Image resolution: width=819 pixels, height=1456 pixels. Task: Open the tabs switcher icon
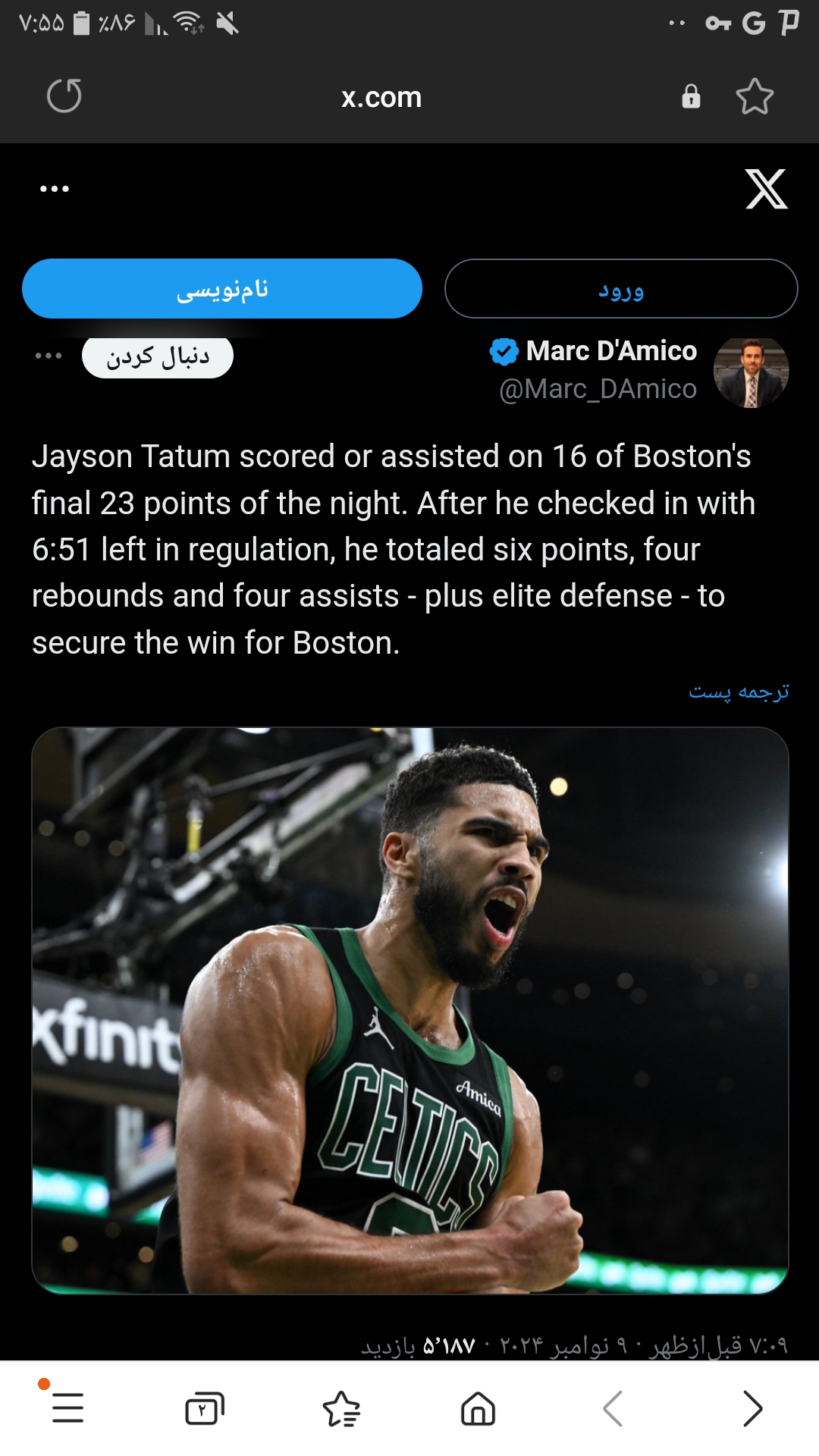(205, 1408)
